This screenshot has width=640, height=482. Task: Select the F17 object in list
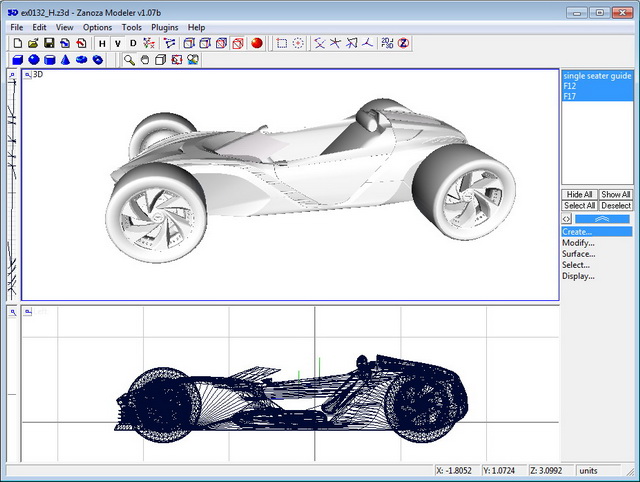point(597,96)
